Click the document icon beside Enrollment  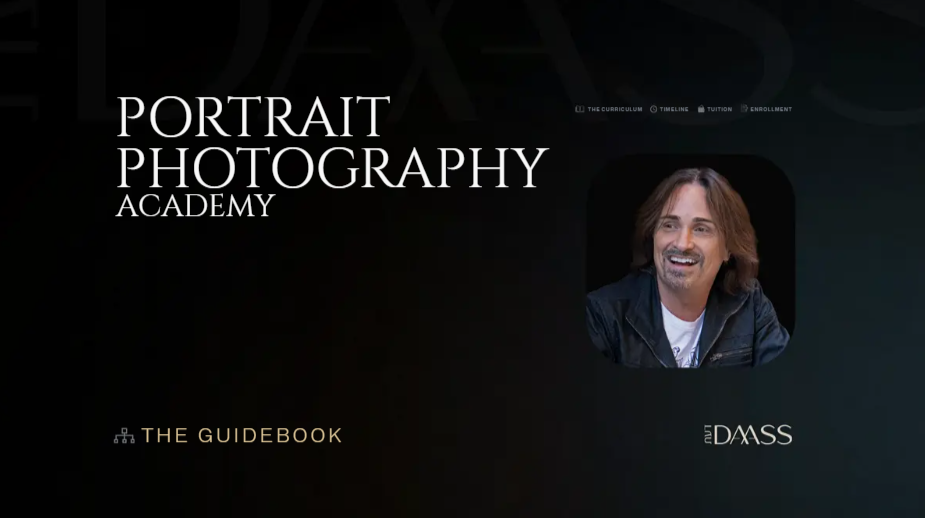(x=744, y=109)
